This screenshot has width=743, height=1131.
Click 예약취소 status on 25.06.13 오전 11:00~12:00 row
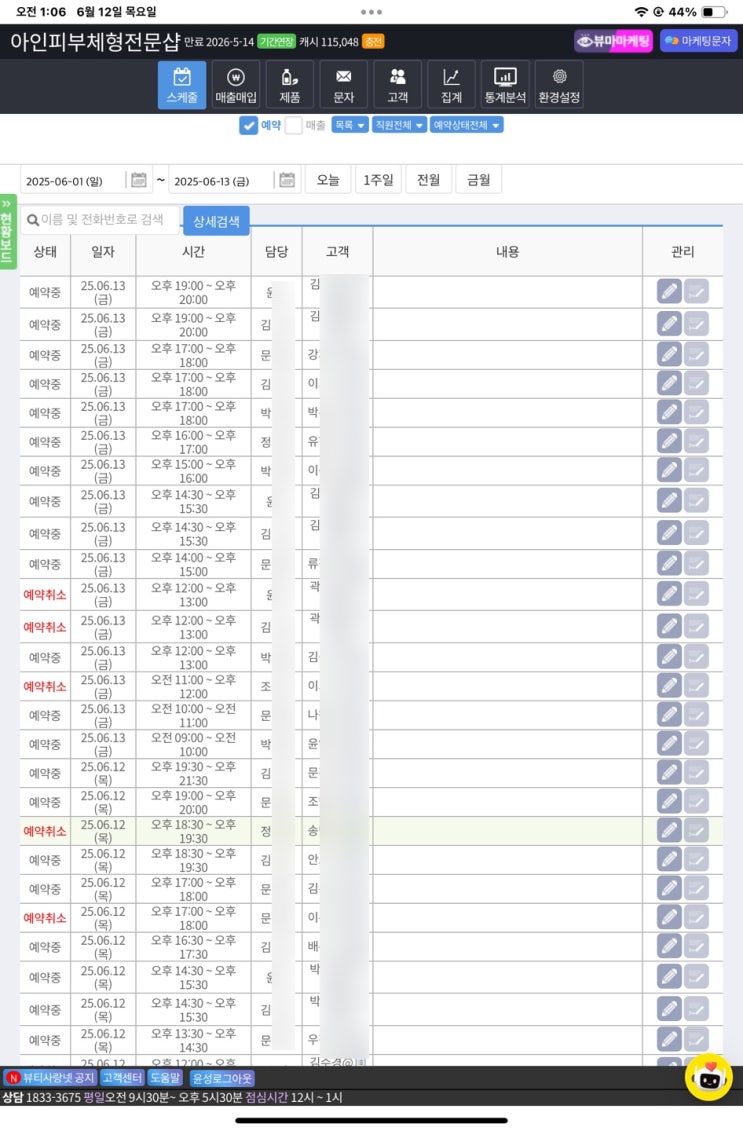pos(45,686)
